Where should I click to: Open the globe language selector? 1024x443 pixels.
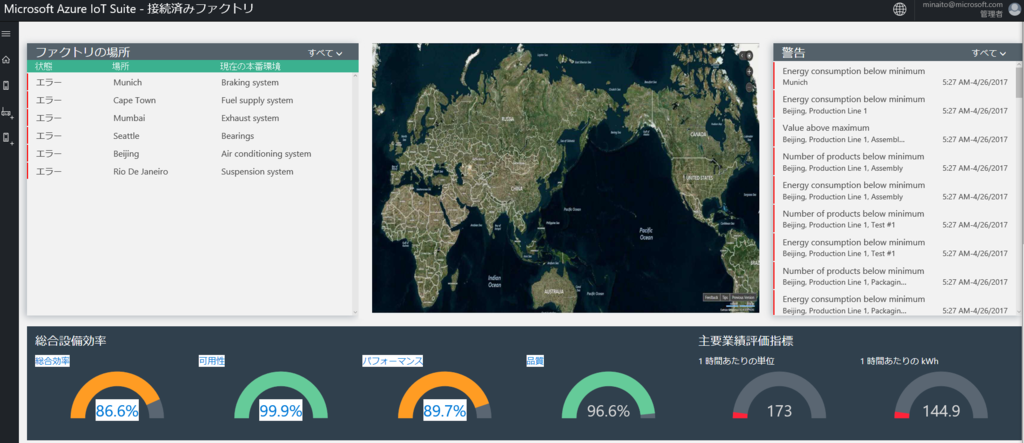(900, 8)
